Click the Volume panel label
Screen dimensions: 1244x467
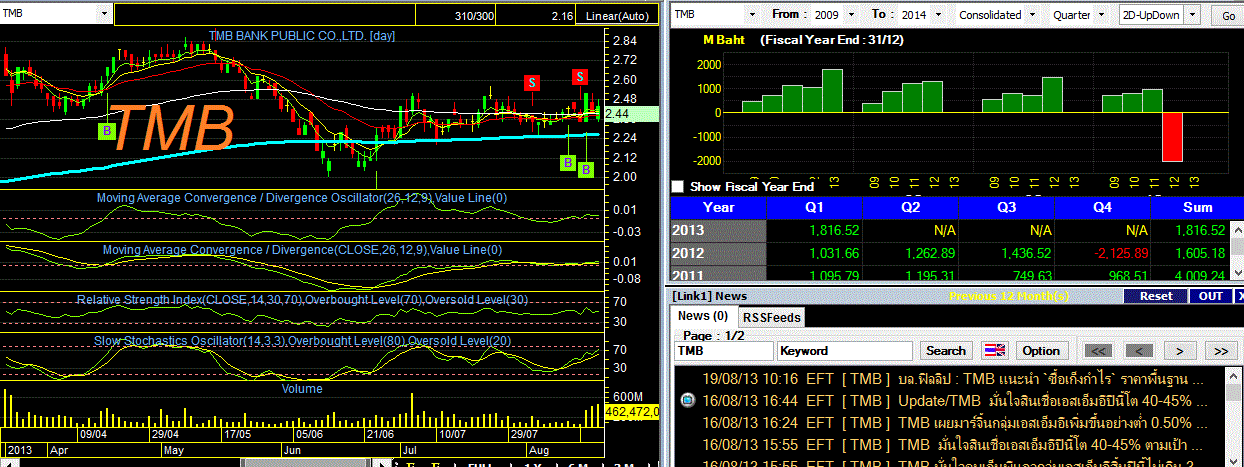click(302, 388)
